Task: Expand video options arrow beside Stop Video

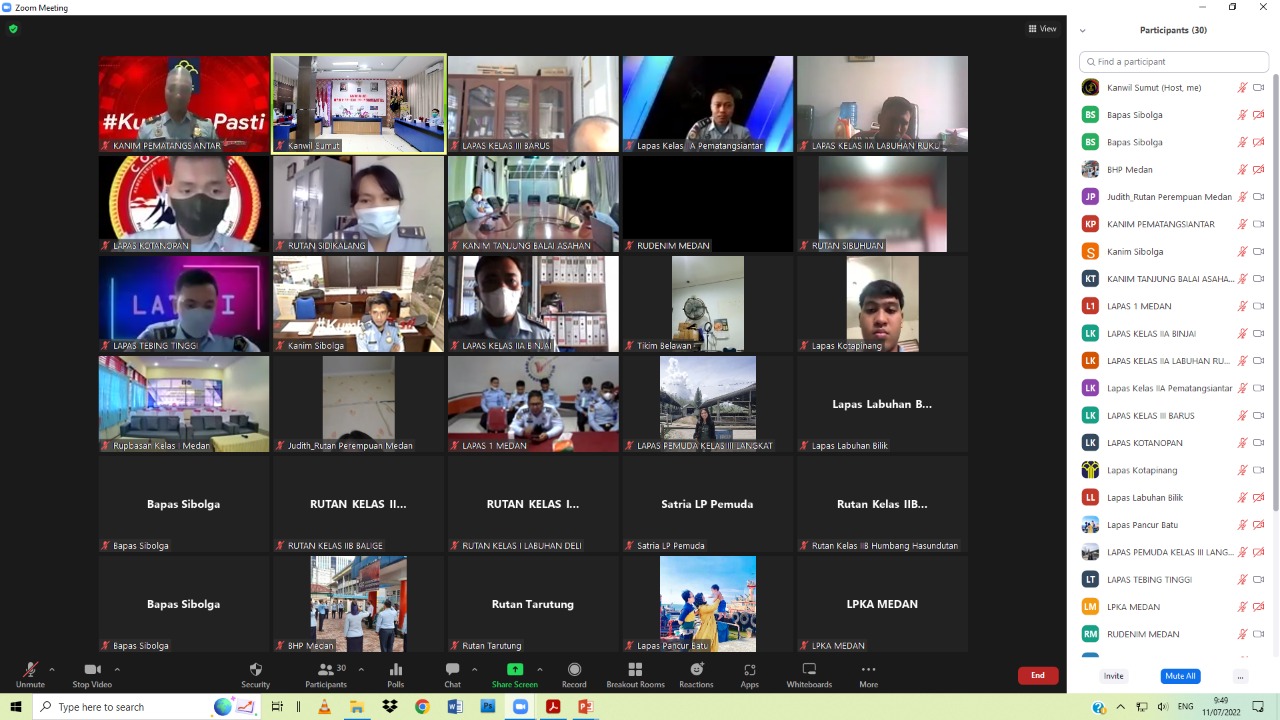Action: pyautogui.click(x=117, y=669)
